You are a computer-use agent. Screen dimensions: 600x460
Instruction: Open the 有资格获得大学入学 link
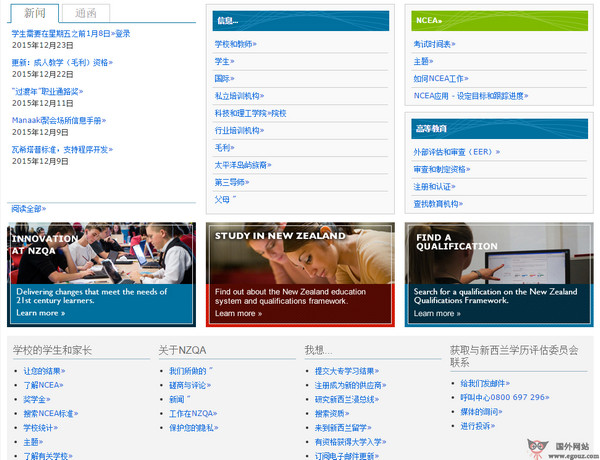click(351, 442)
